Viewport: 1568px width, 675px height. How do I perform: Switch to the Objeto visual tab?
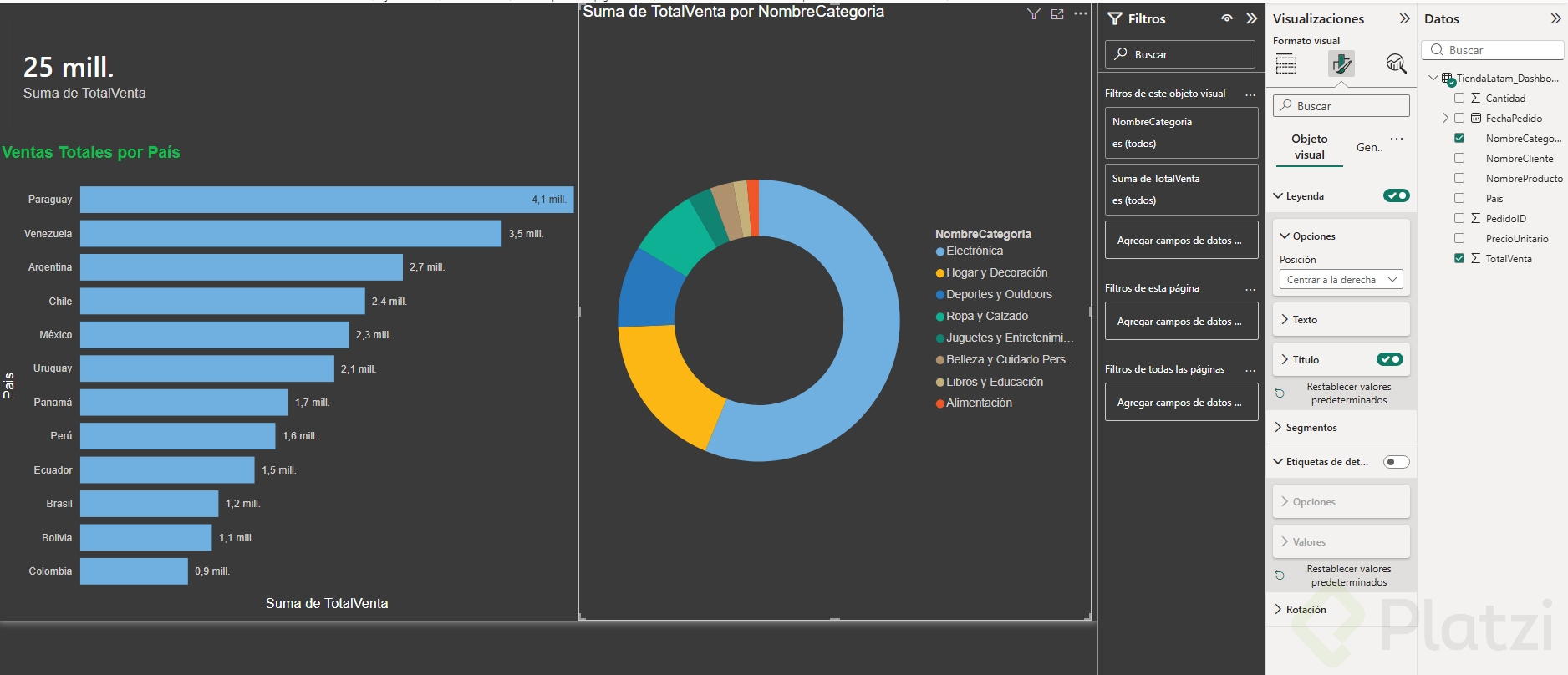(1310, 147)
